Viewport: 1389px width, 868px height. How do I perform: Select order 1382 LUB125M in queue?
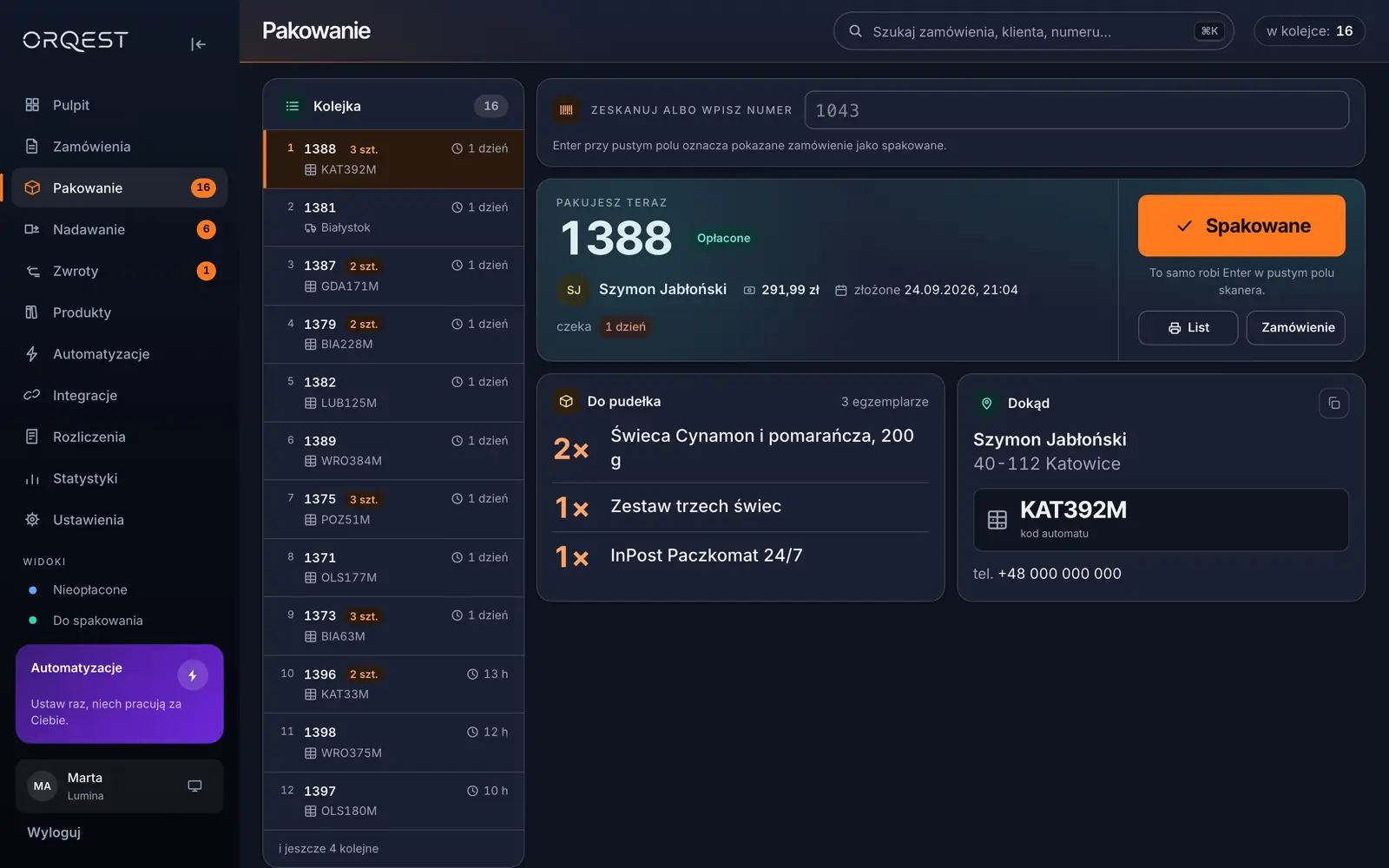[x=393, y=392]
